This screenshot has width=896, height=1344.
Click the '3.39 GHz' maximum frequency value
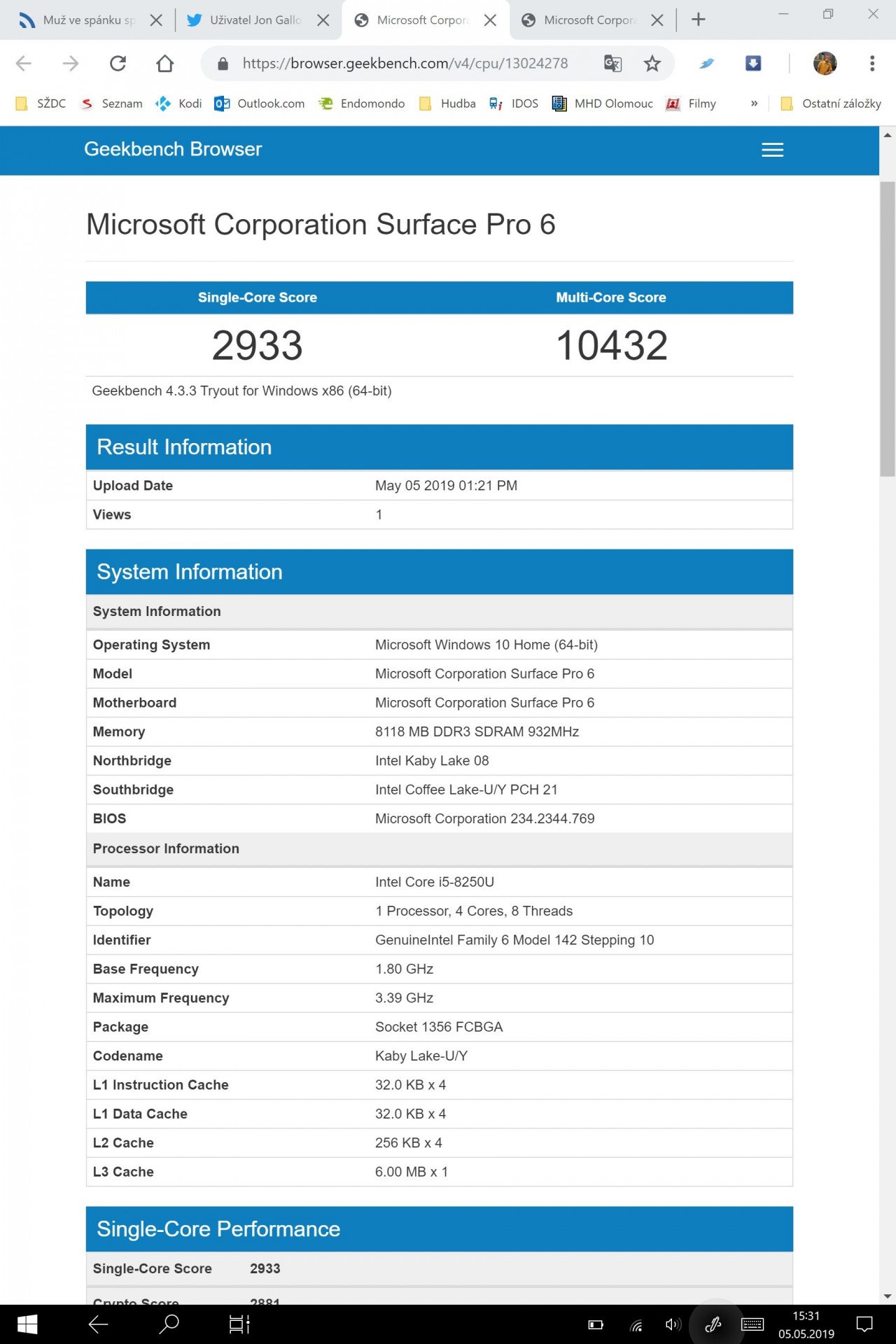405,998
